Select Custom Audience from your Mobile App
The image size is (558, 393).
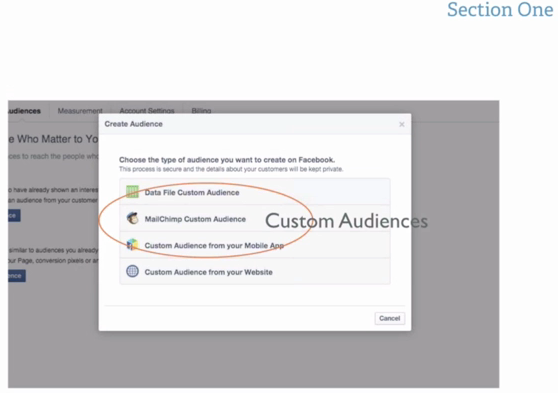(x=255, y=245)
